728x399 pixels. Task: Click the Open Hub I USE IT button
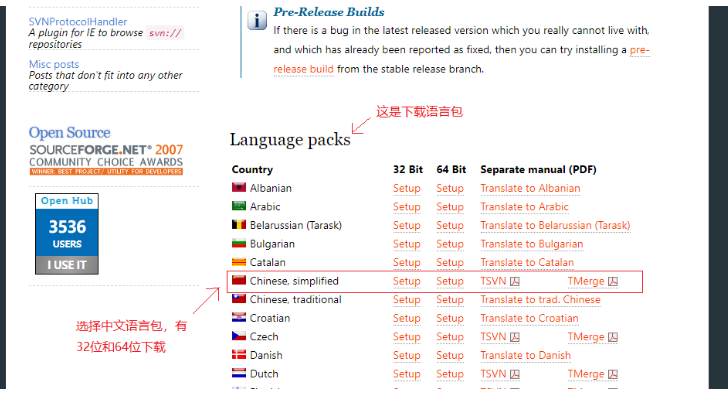tap(67, 265)
